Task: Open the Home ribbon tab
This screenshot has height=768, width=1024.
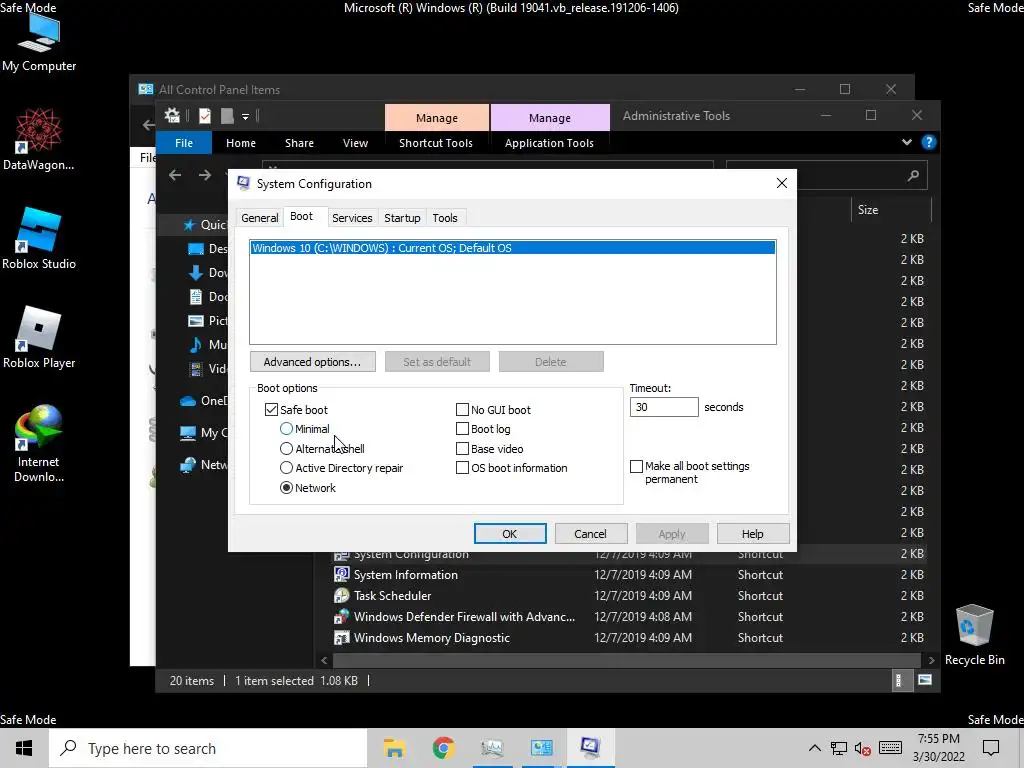Action: click(x=241, y=143)
